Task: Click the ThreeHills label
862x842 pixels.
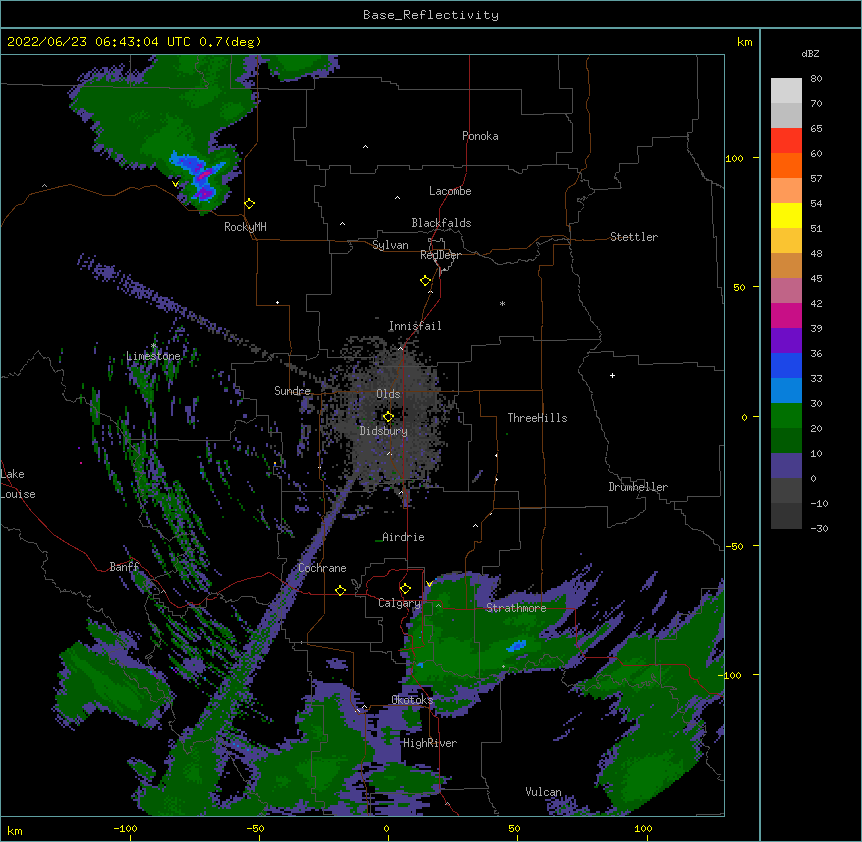Action: click(537, 418)
